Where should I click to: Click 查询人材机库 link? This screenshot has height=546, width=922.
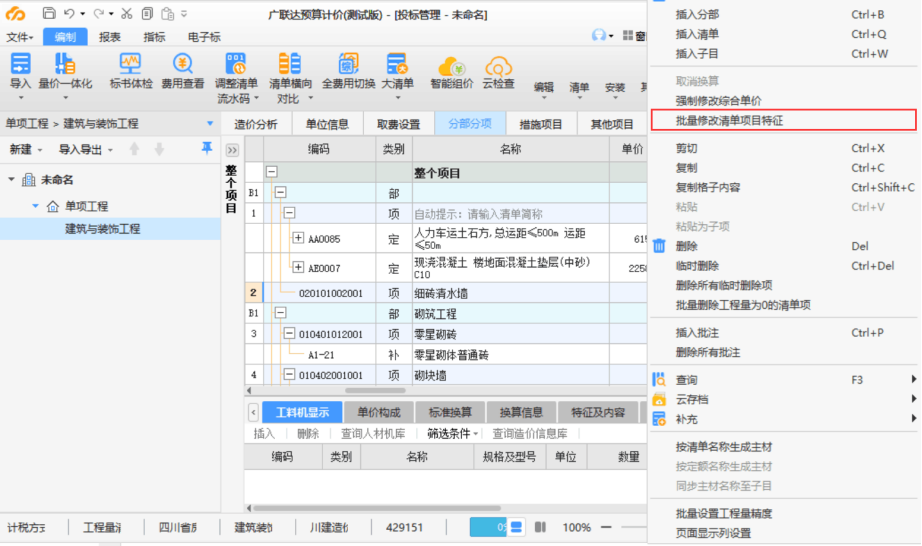(x=373, y=434)
